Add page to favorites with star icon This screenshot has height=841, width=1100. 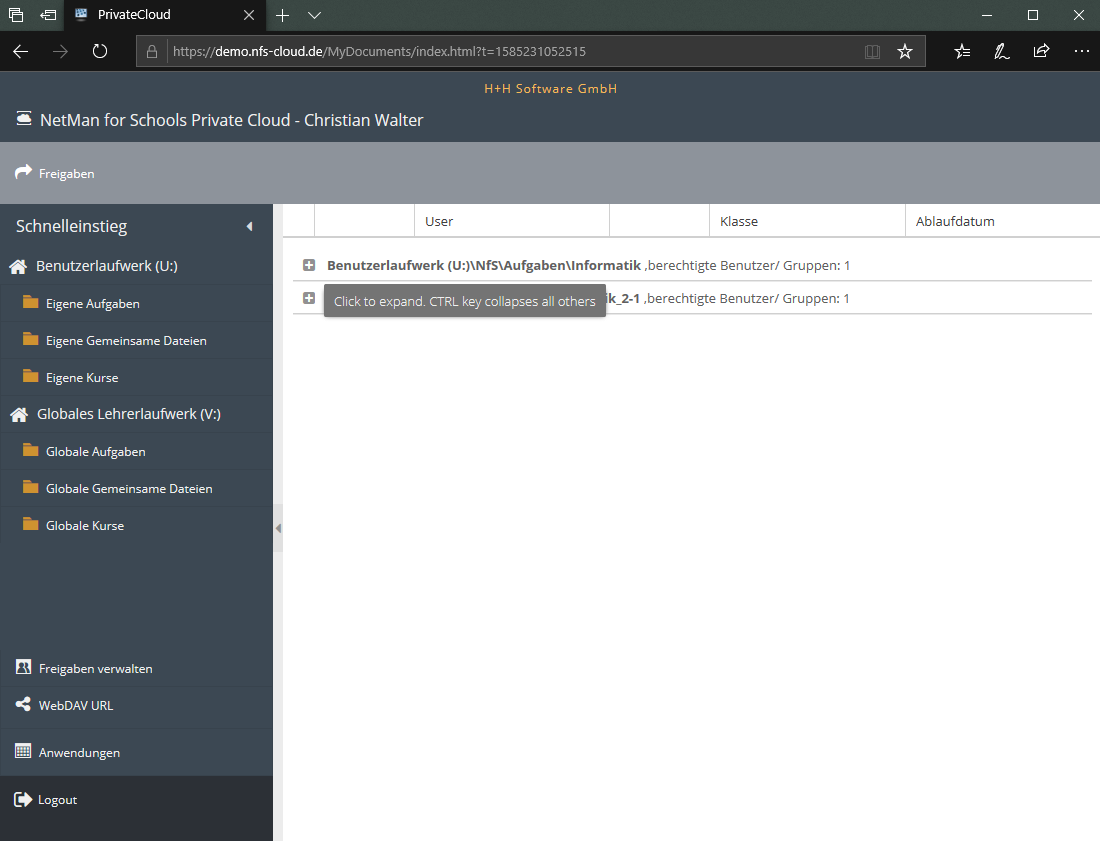click(905, 51)
